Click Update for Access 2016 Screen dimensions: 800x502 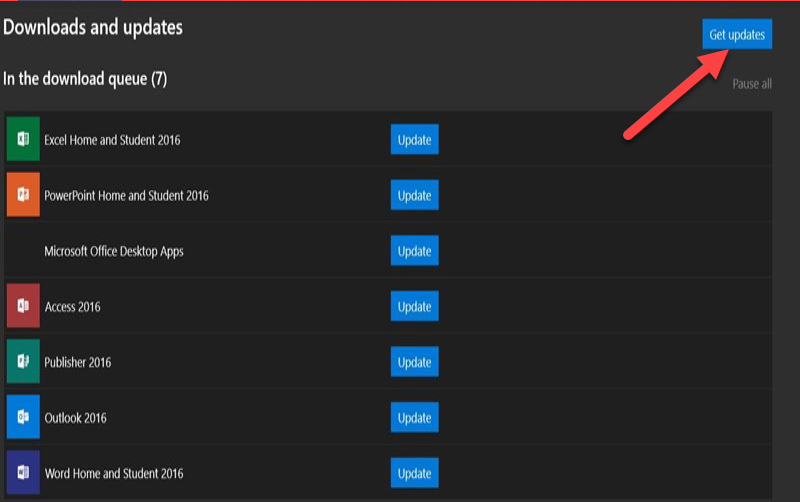click(414, 306)
